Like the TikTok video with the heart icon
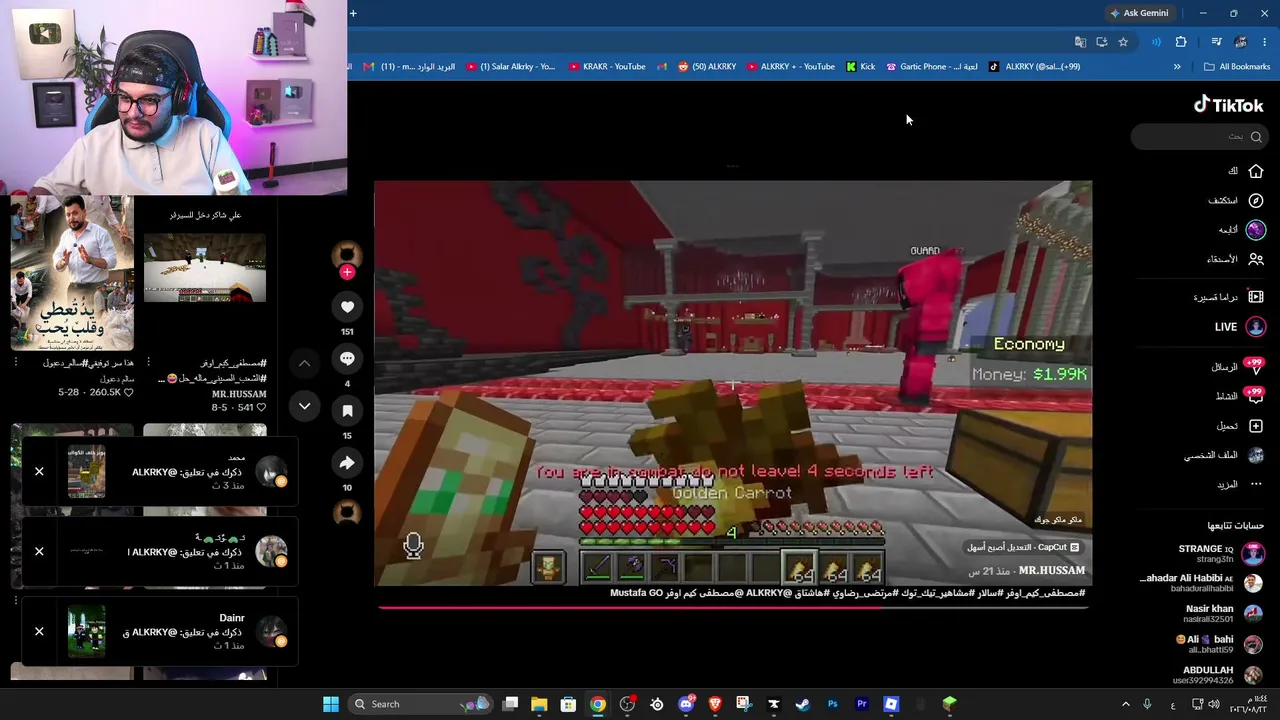1280x720 pixels. click(x=347, y=307)
